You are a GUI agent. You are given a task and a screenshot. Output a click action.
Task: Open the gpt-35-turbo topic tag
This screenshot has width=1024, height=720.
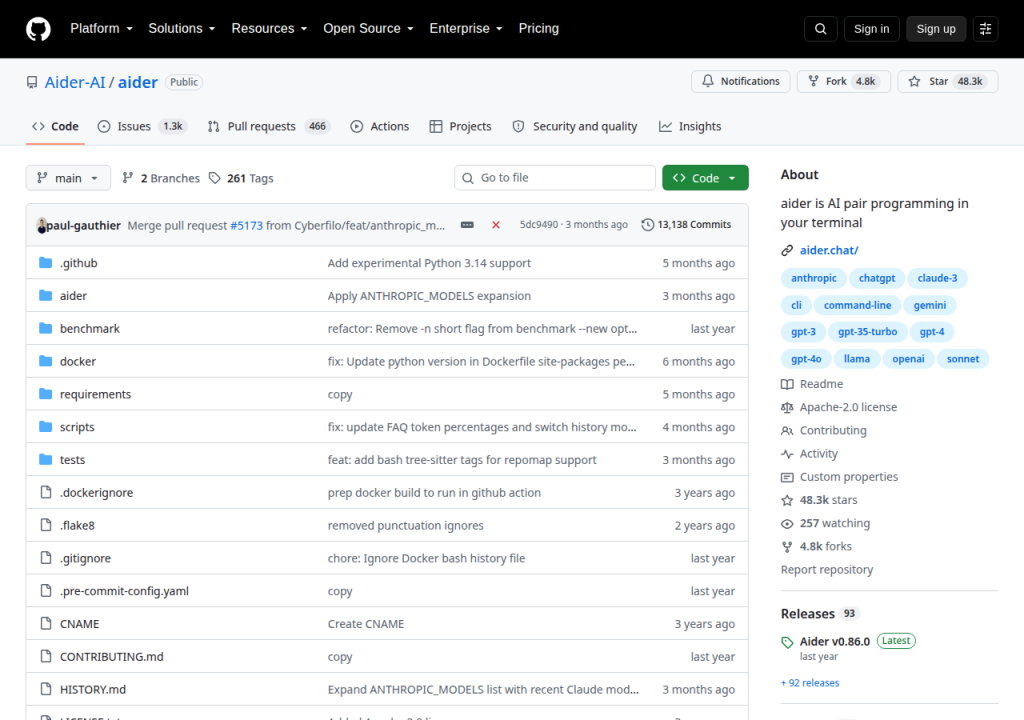[867, 332]
